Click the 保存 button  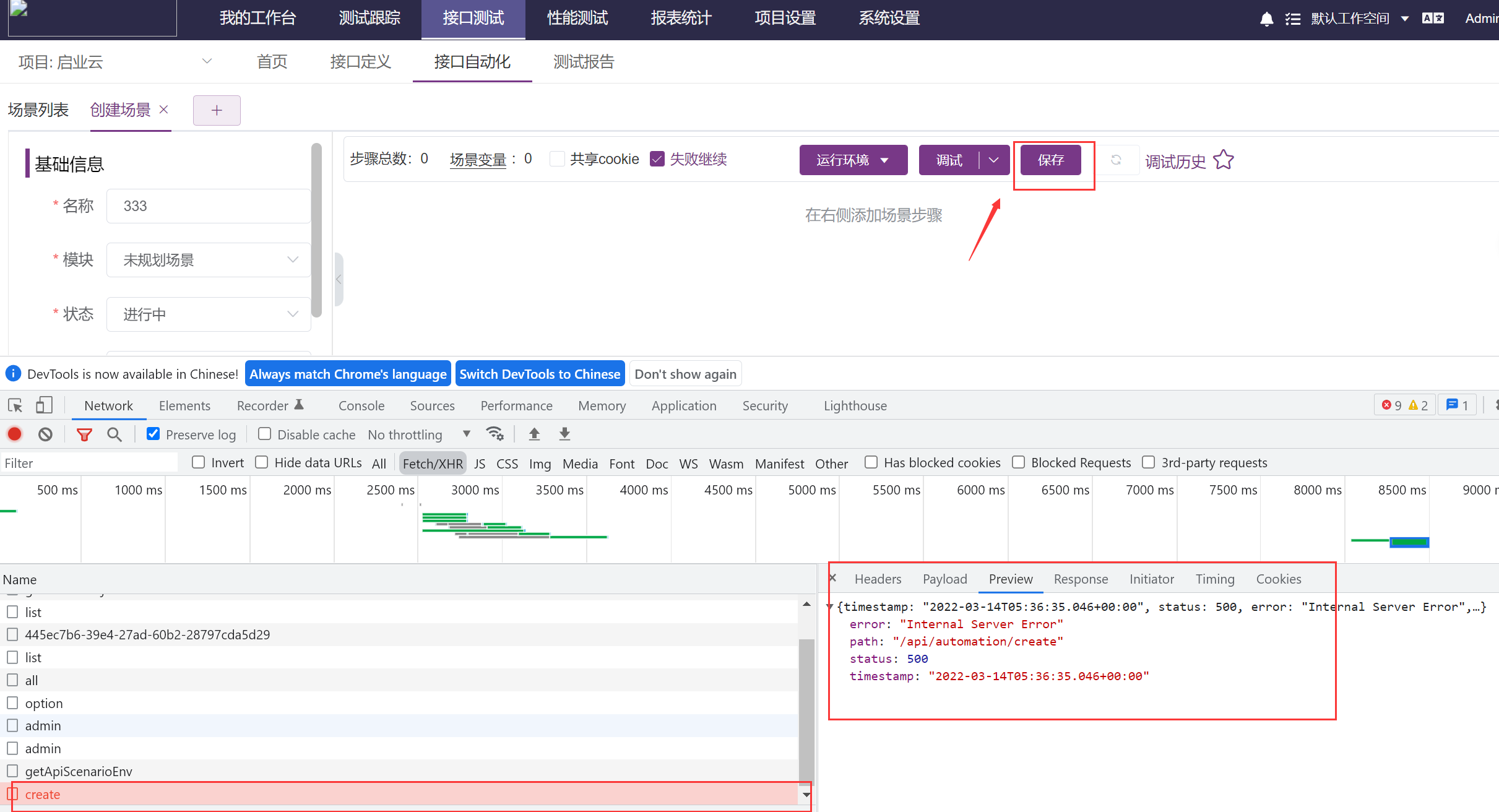pos(1050,160)
